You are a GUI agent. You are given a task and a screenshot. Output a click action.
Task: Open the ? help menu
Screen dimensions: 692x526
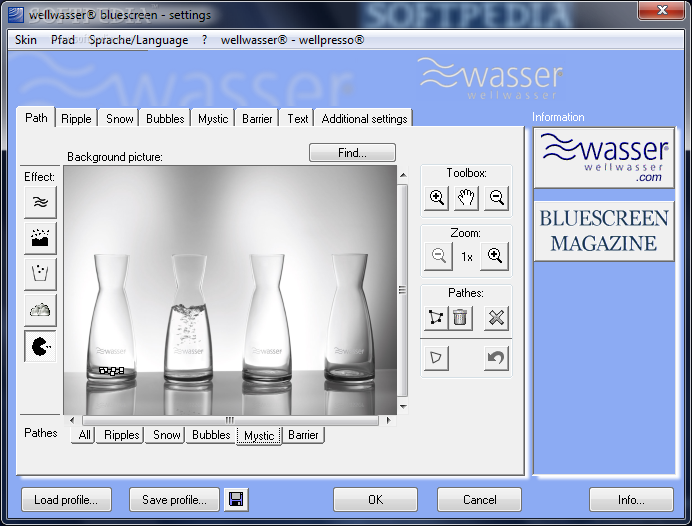pyautogui.click(x=204, y=40)
